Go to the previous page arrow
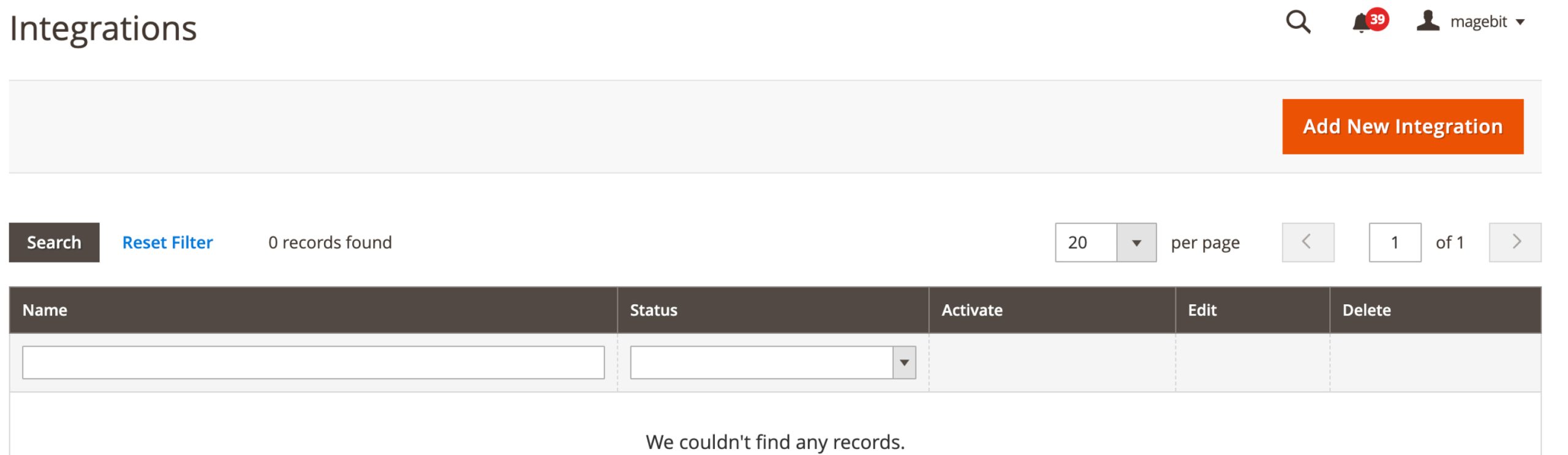The width and height of the screenshot is (1568, 455). [x=1308, y=243]
